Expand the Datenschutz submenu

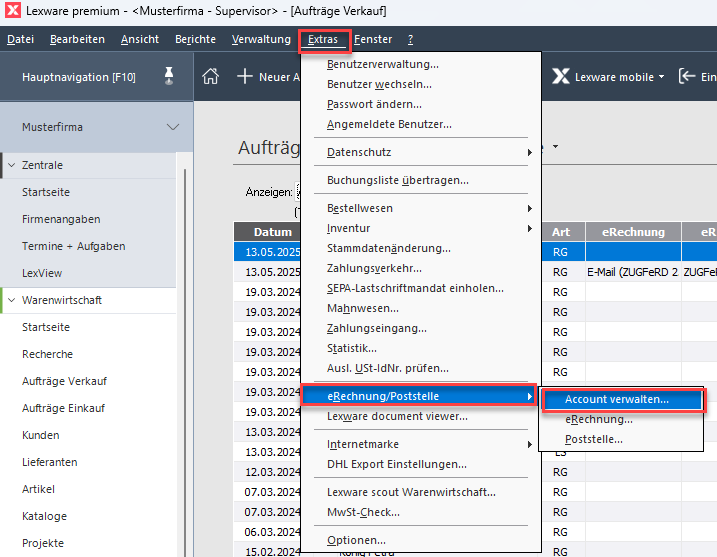530,152
